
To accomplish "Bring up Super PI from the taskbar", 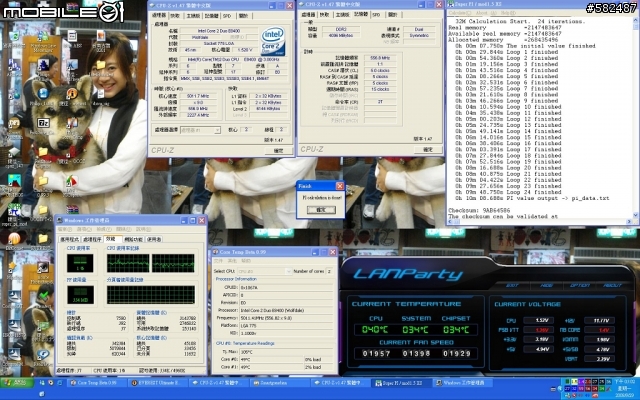I will pos(401,383).
